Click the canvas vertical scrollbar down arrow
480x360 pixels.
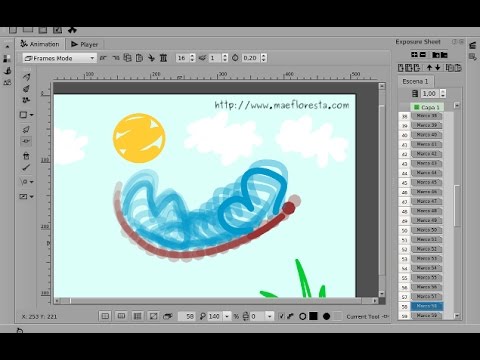click(382, 293)
